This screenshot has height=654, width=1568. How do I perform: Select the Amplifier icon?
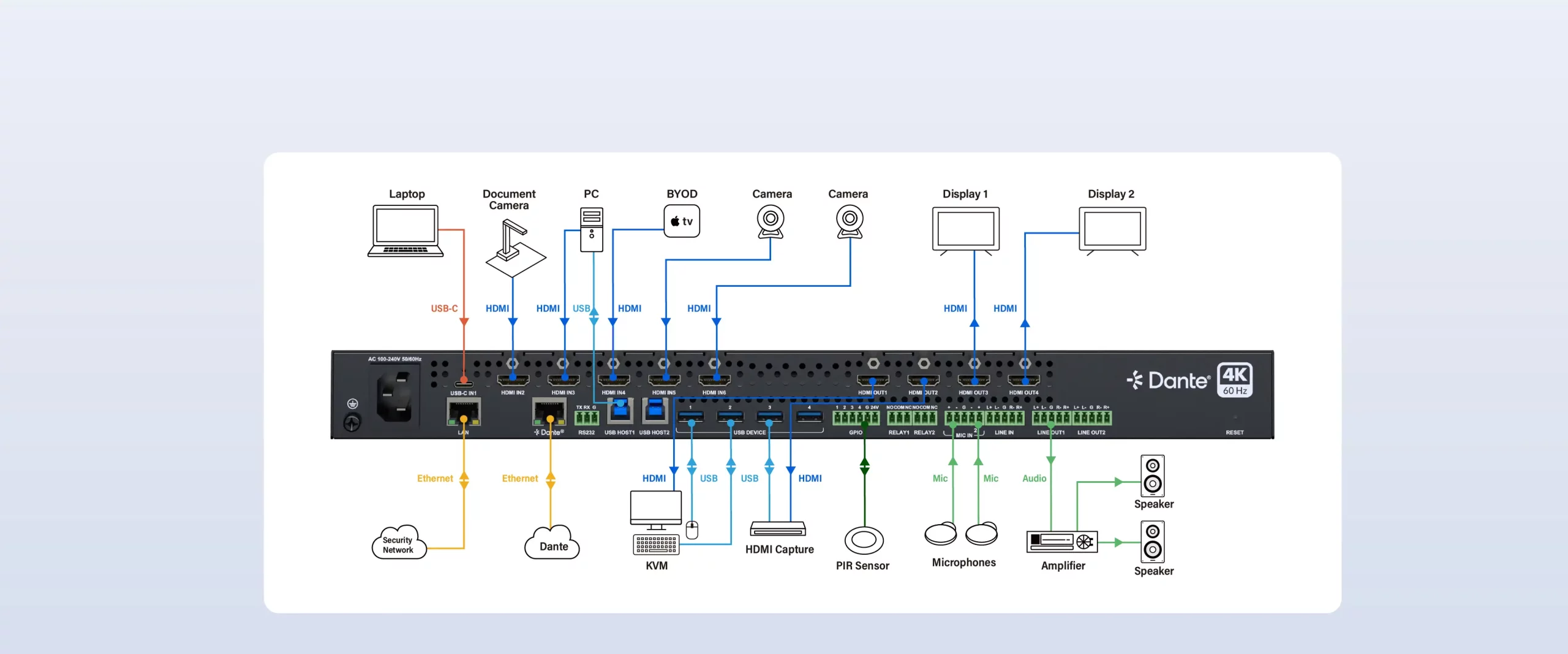click(x=1063, y=542)
